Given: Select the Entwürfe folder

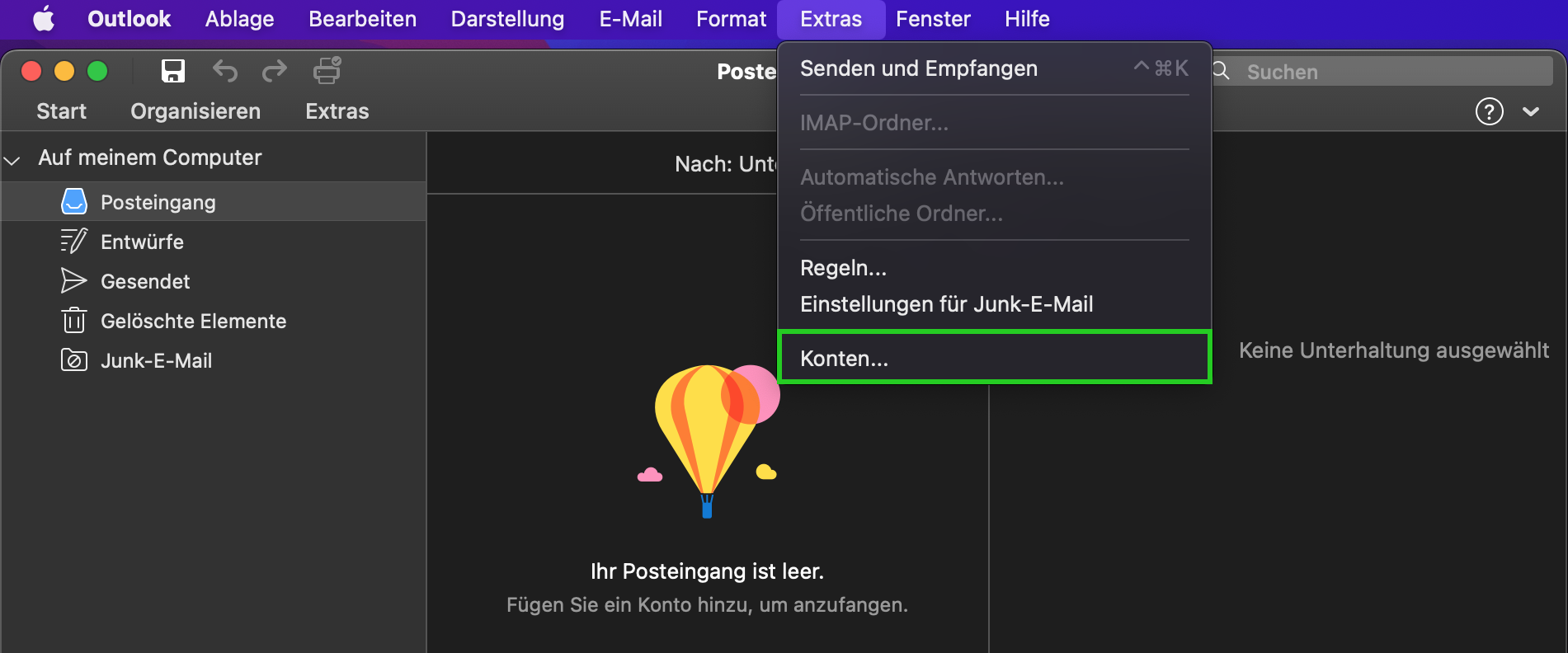Looking at the screenshot, I should [x=214, y=242].
